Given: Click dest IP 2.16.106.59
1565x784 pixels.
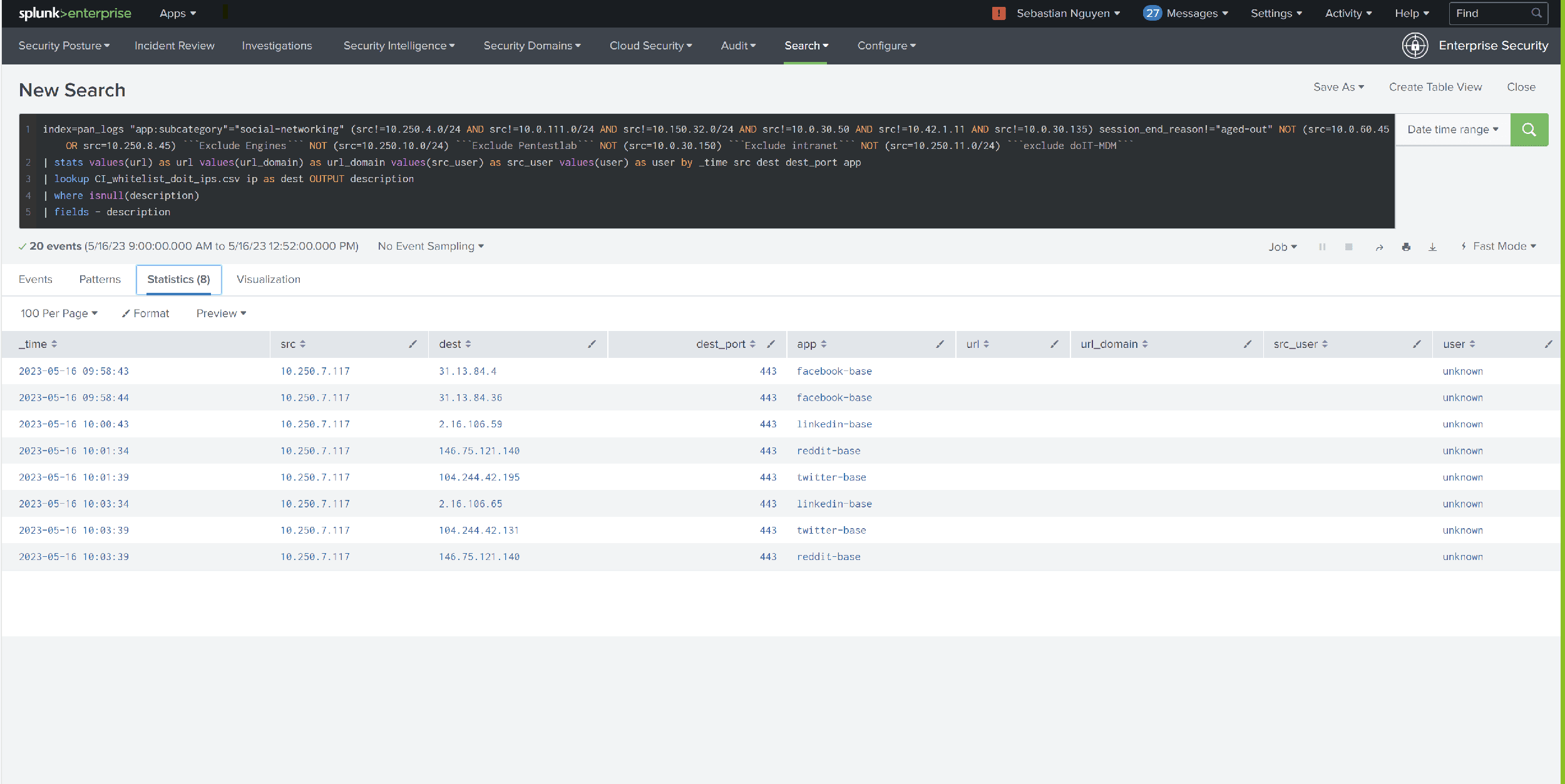Looking at the screenshot, I should point(470,424).
